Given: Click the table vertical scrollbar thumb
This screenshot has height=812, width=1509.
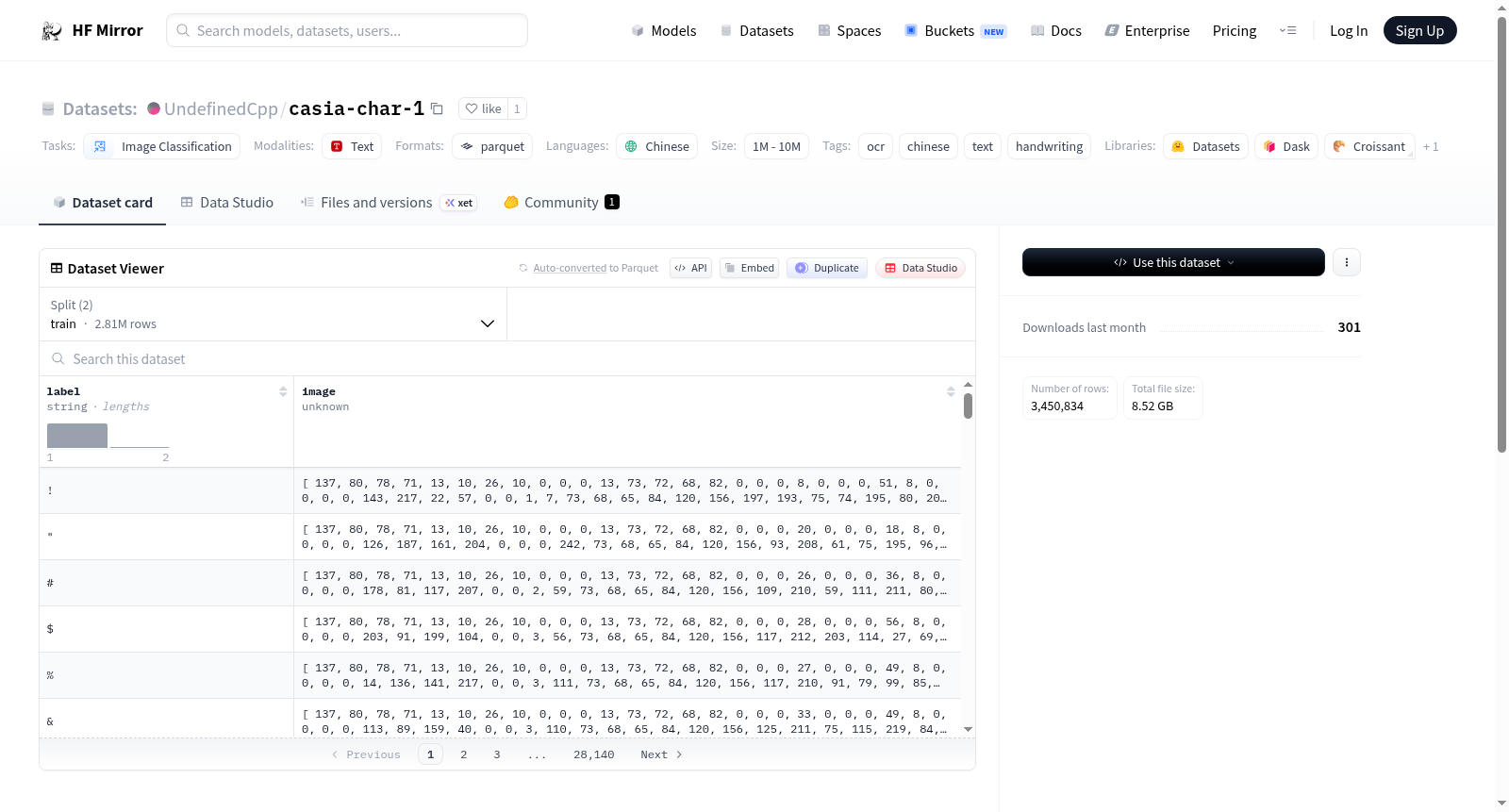Looking at the screenshot, I should [968, 406].
